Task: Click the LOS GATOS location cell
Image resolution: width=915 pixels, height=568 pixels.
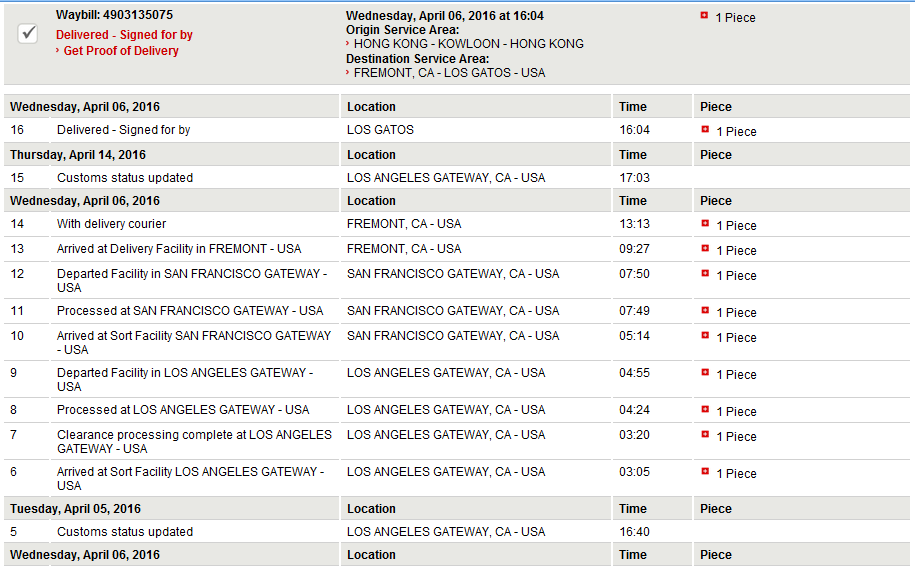Action: click(x=380, y=130)
